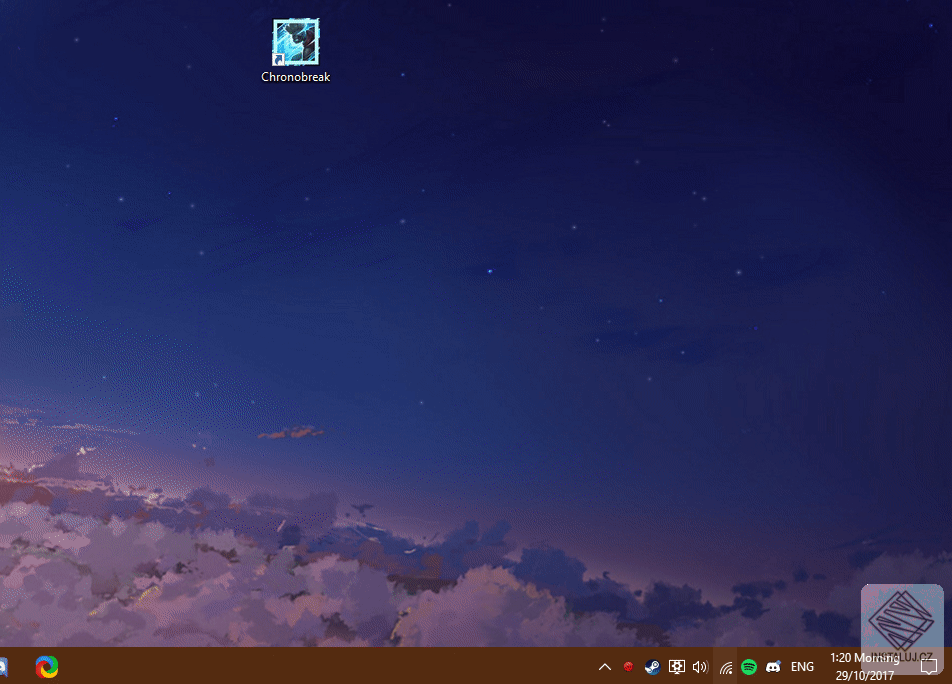Open the volume speaker control
This screenshot has height=684, width=952.
[x=700, y=667]
